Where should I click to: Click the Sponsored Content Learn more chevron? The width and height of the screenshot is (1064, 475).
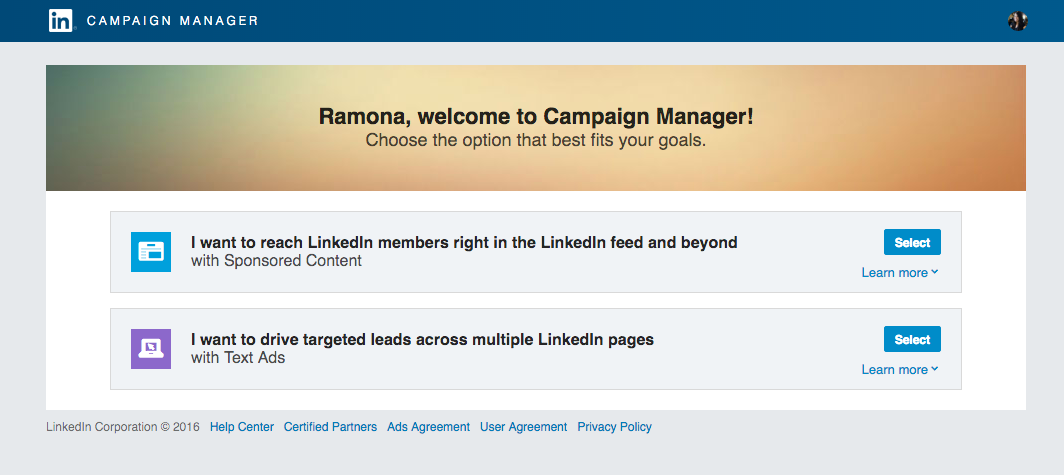935,272
